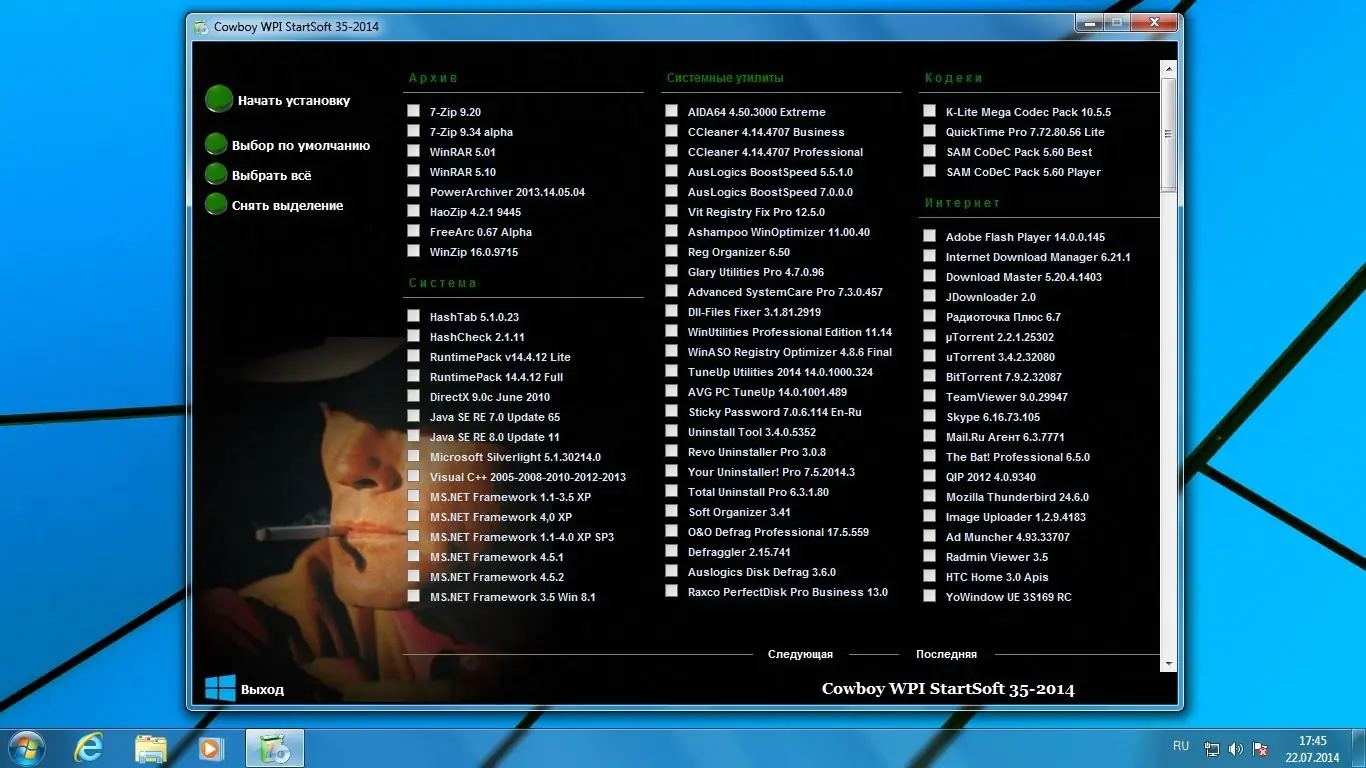The height and width of the screenshot is (768, 1366).
Task: Click Reg Organizer 6.50 label
Action: tap(739, 252)
